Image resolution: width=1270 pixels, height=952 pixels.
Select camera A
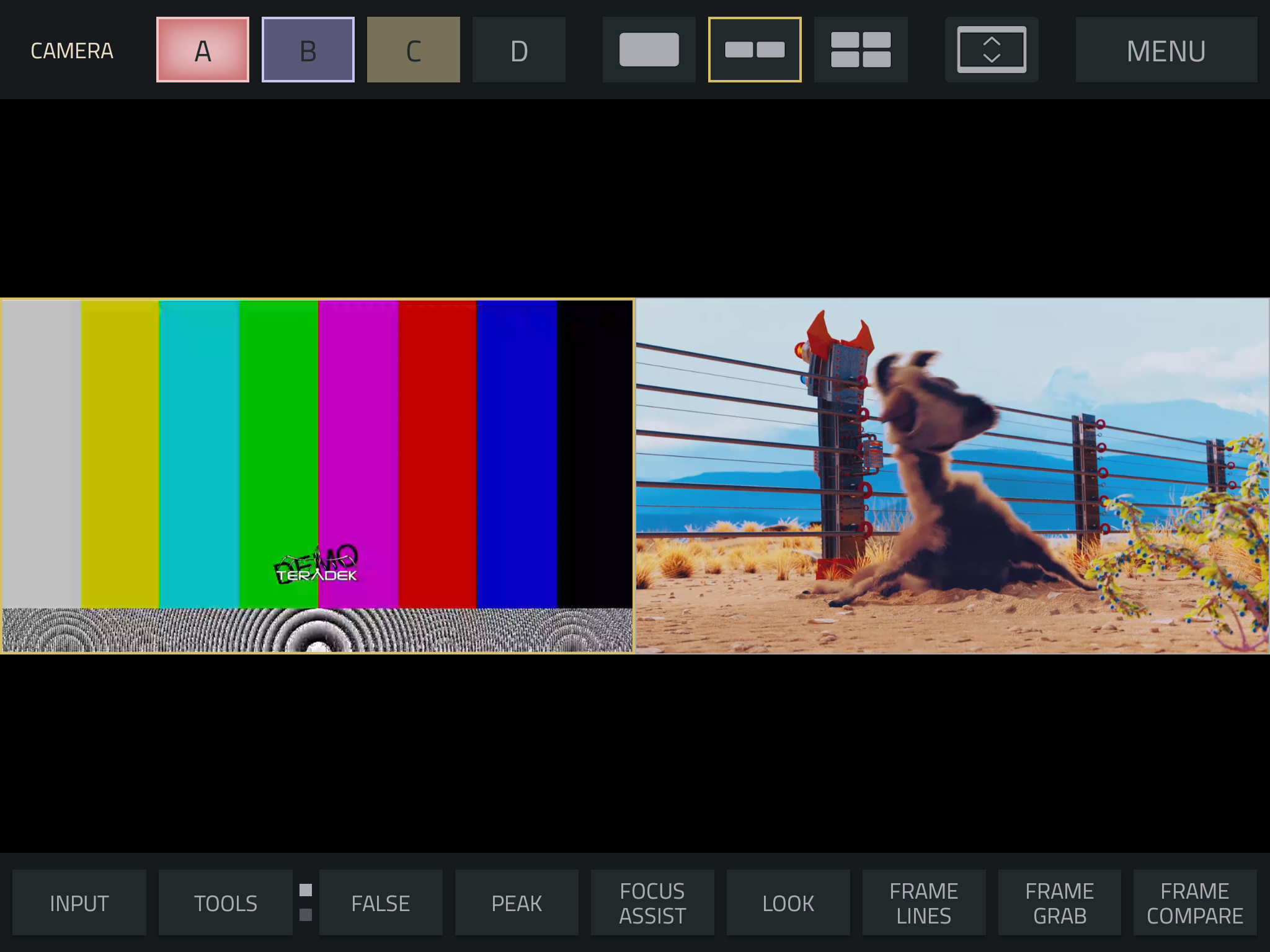click(x=203, y=50)
